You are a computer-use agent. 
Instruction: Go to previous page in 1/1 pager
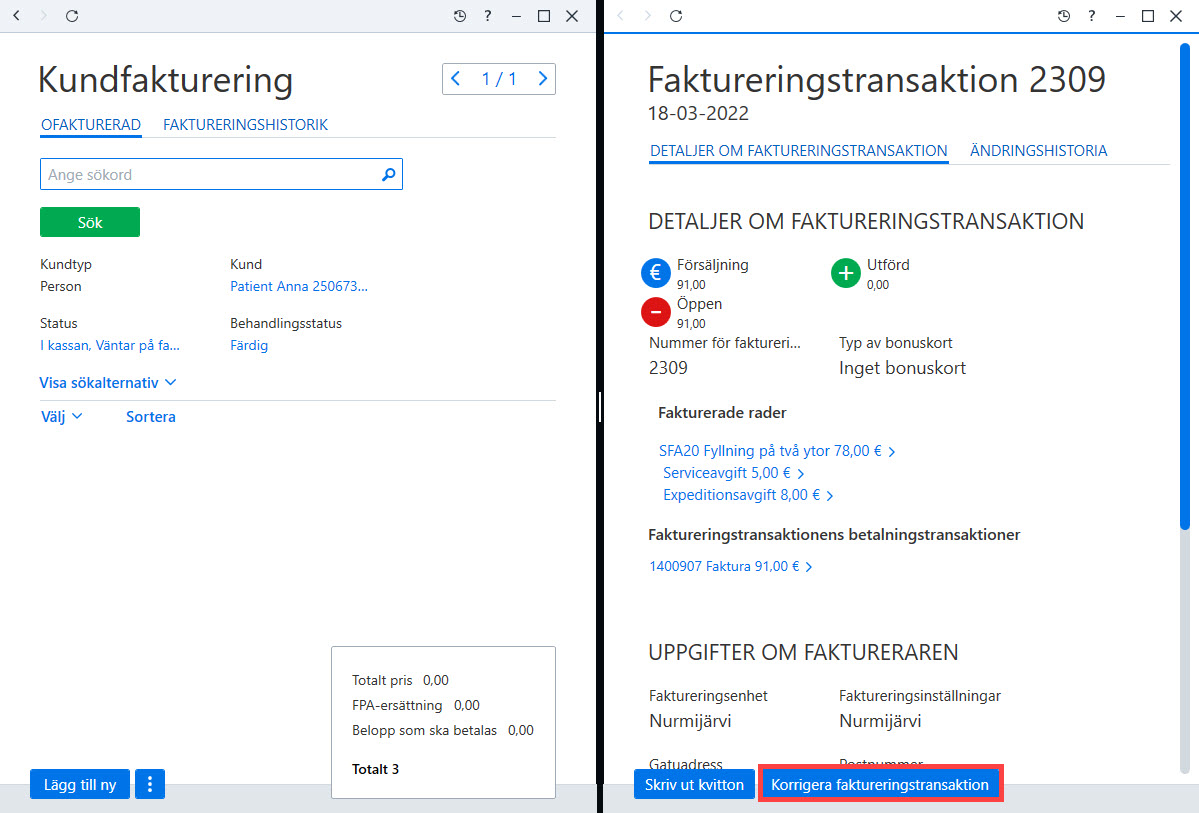pyautogui.click(x=456, y=79)
